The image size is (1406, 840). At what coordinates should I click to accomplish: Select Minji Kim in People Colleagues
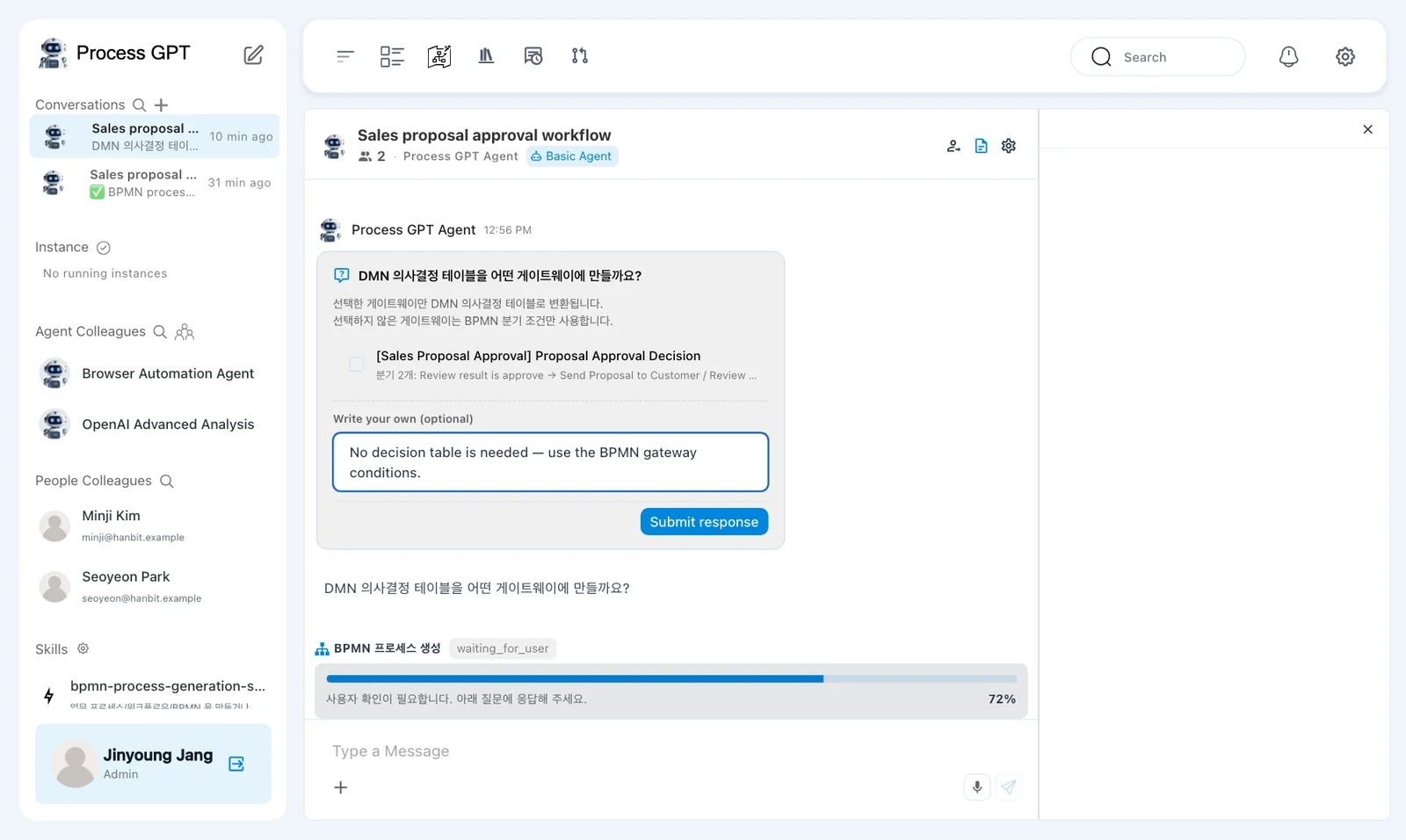[155, 525]
